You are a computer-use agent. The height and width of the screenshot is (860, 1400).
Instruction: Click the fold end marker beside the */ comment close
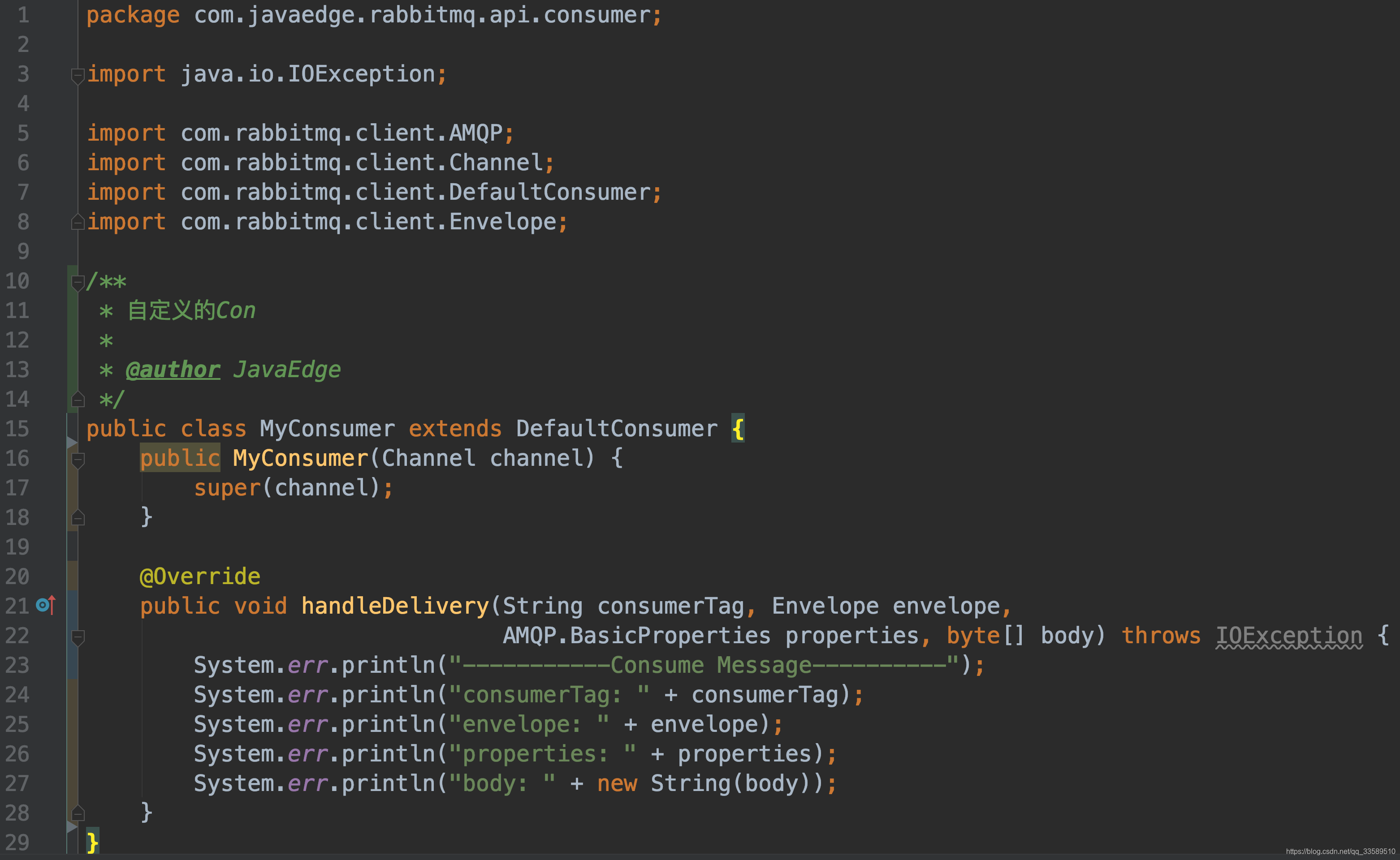coord(78,400)
